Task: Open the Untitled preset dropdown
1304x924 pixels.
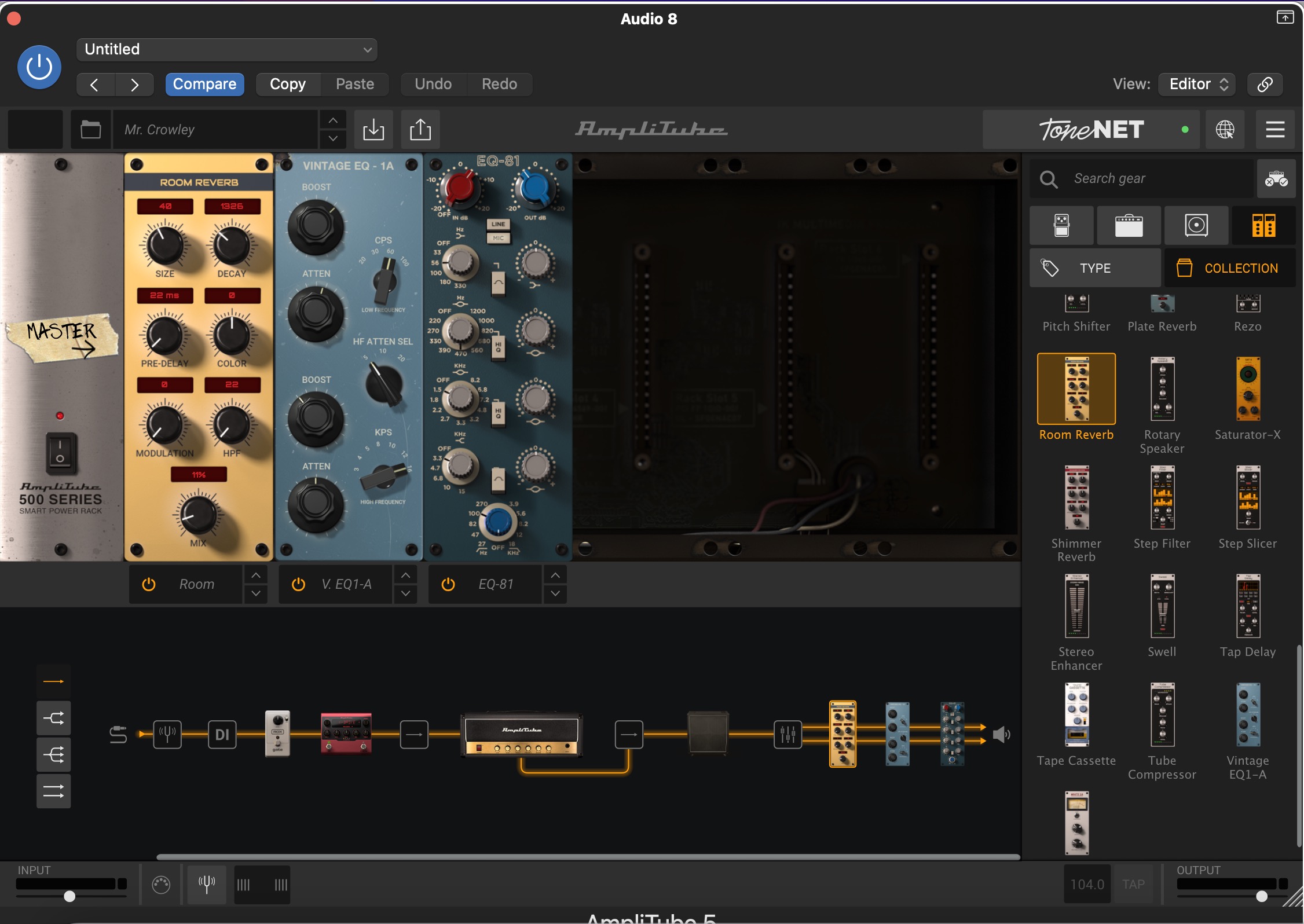Action: pos(227,49)
